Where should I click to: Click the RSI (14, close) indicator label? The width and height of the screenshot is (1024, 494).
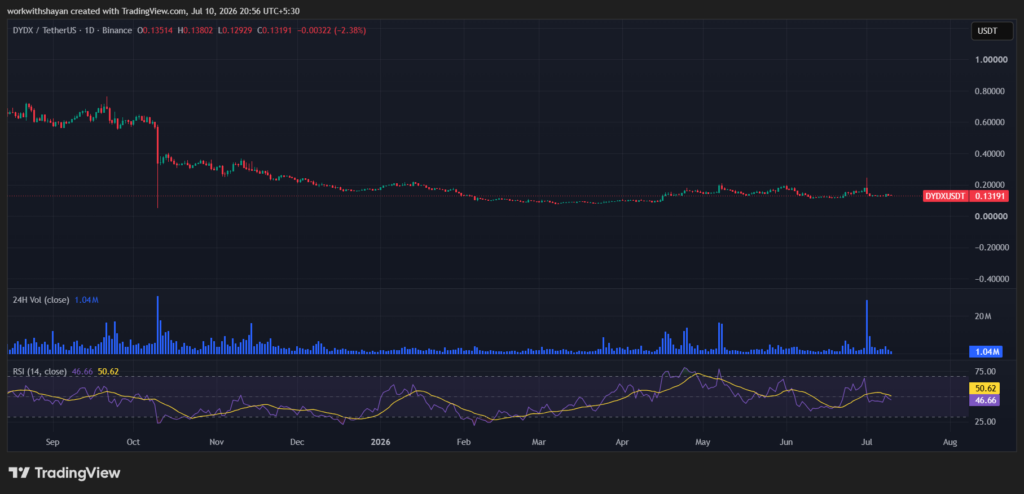tap(40, 371)
